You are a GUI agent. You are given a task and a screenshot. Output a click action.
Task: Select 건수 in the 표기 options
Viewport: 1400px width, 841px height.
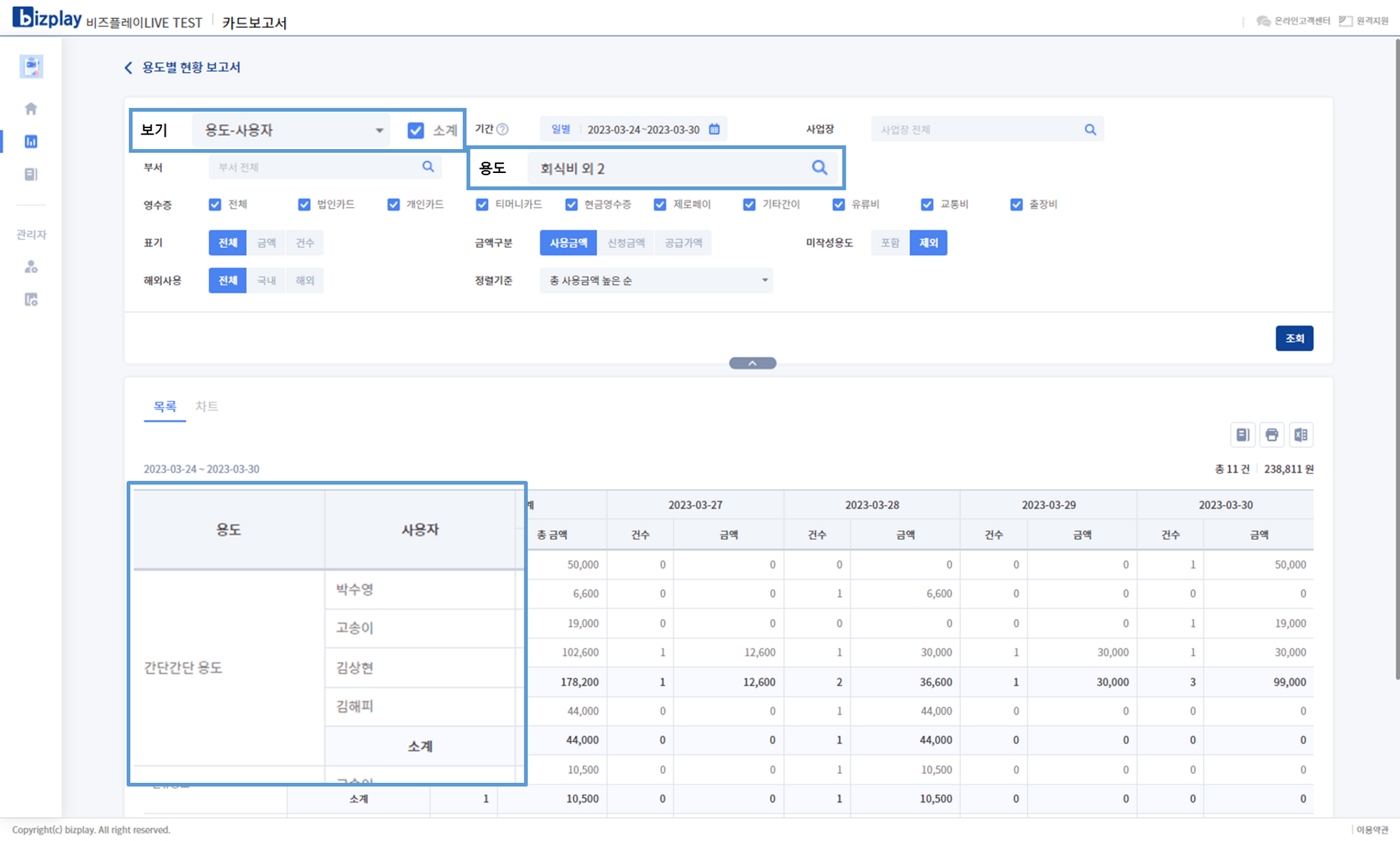[x=304, y=243]
